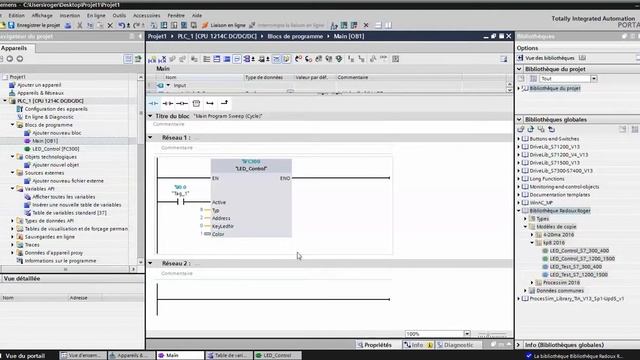
Task: Toggle the network comments button in editor toolbar
Action: coord(237,59)
